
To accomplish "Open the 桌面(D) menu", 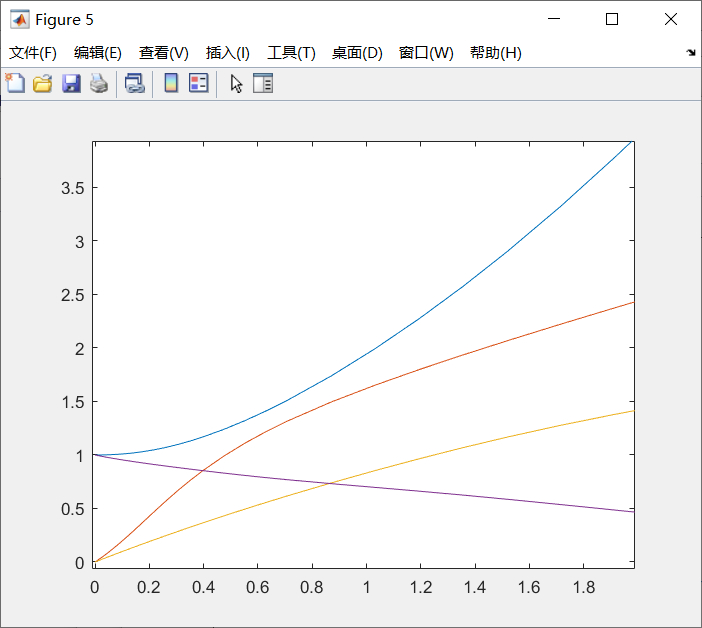I will pyautogui.click(x=357, y=53).
